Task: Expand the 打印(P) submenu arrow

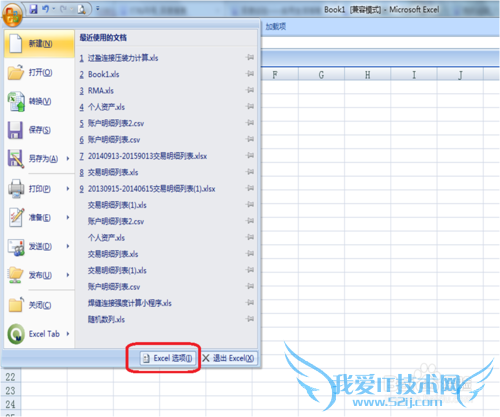Action: 68,189
